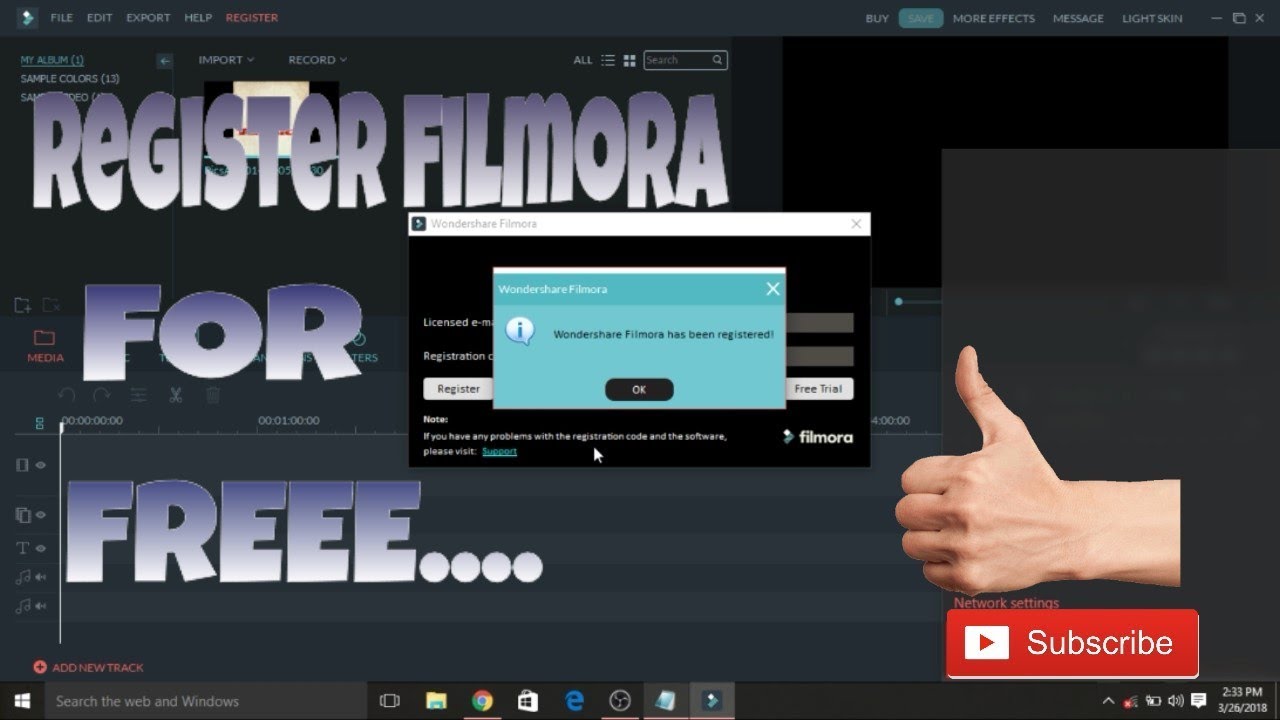
Task: Click OK in the registered message box
Action: click(x=639, y=390)
